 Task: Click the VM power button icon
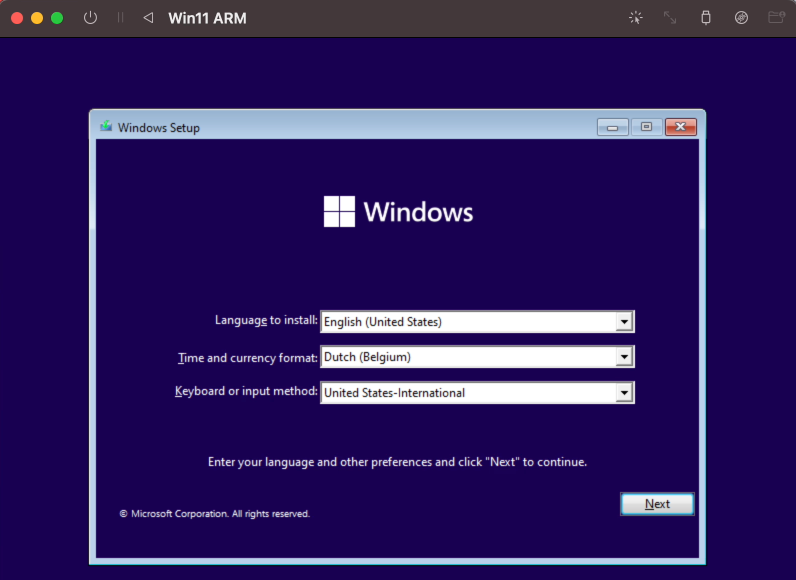[x=90, y=18]
